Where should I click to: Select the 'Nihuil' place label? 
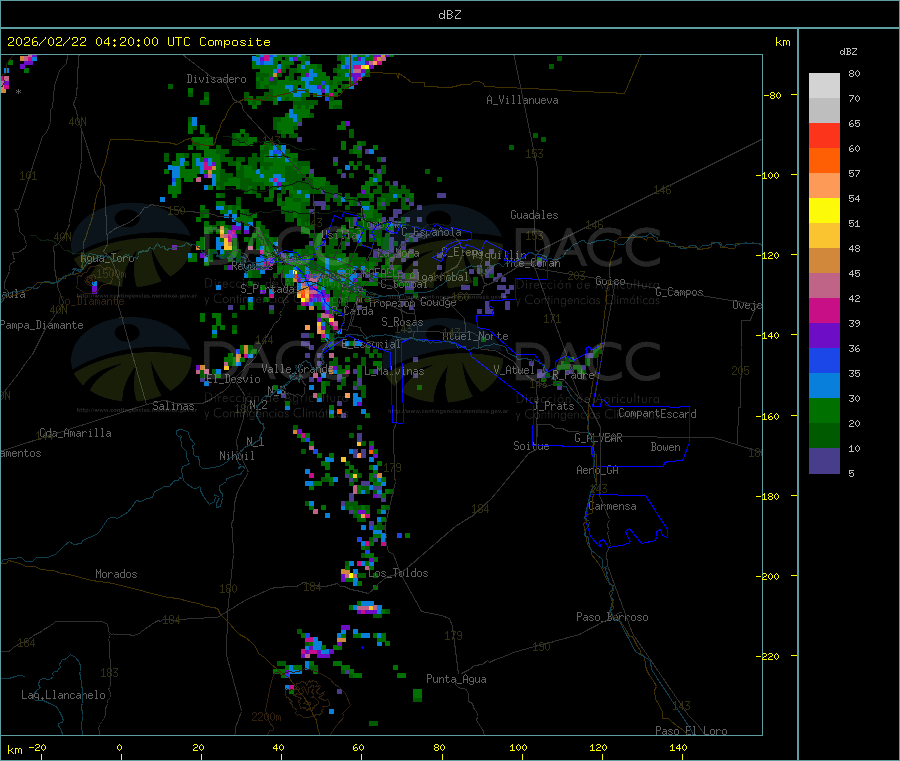(x=236, y=456)
